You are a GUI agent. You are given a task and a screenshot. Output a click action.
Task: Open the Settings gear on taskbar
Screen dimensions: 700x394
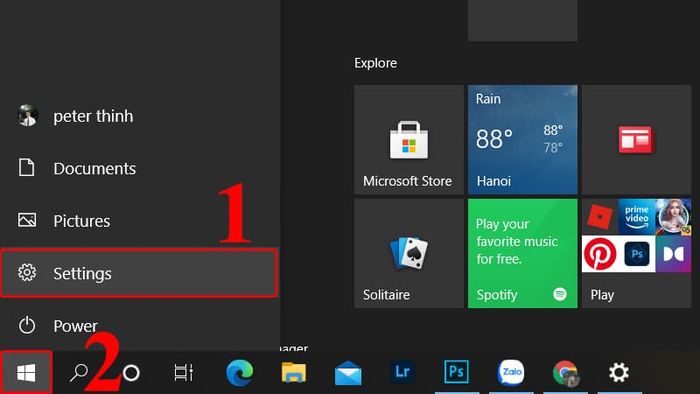(619, 372)
